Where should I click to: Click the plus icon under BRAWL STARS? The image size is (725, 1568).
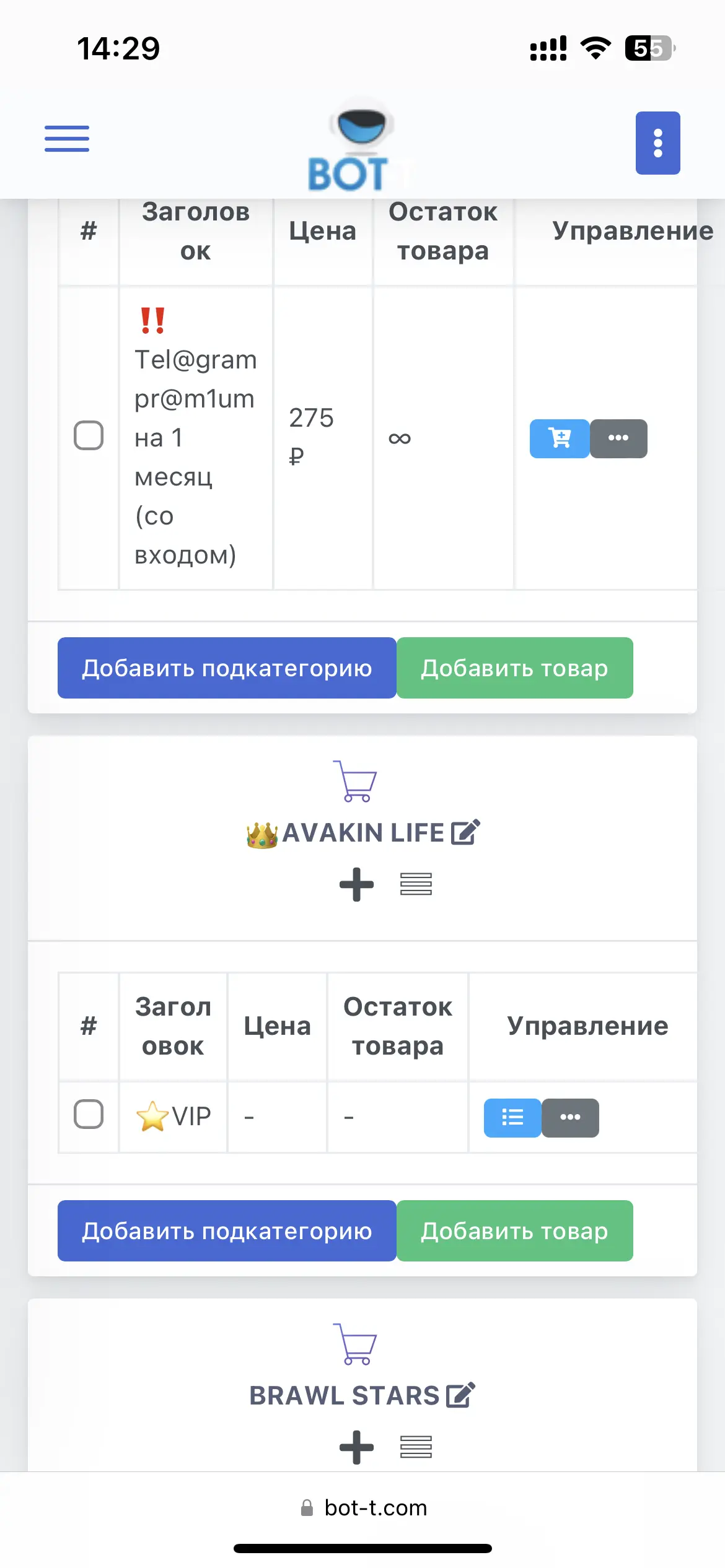(x=356, y=1447)
